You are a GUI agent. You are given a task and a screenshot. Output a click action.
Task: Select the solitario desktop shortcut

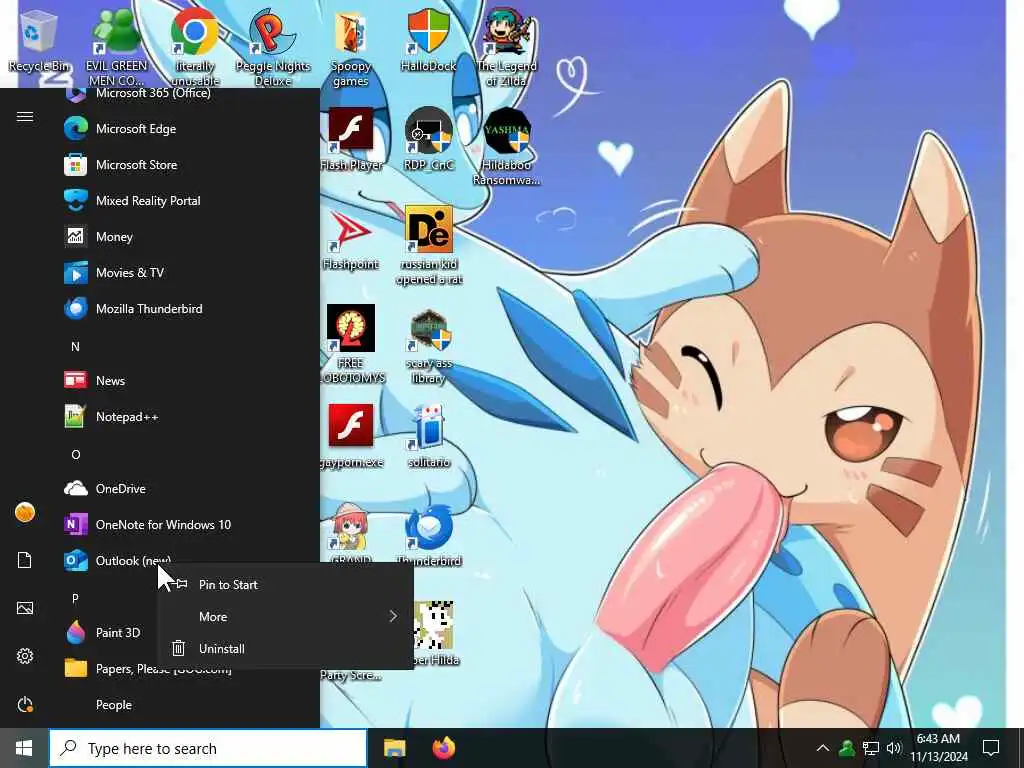[x=428, y=436]
